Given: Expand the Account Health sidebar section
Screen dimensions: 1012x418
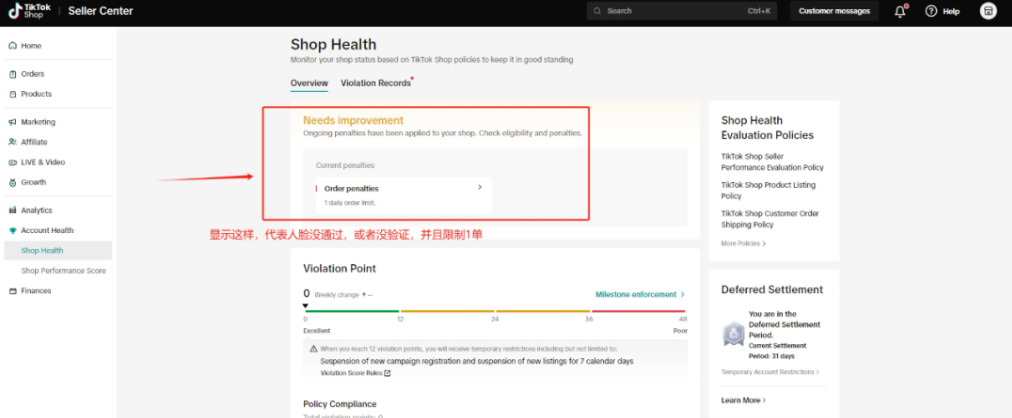Looking at the screenshot, I should click(x=46, y=230).
